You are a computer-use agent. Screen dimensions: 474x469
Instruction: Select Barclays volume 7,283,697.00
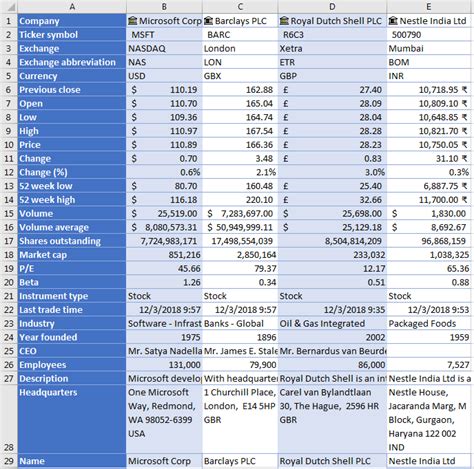point(240,214)
